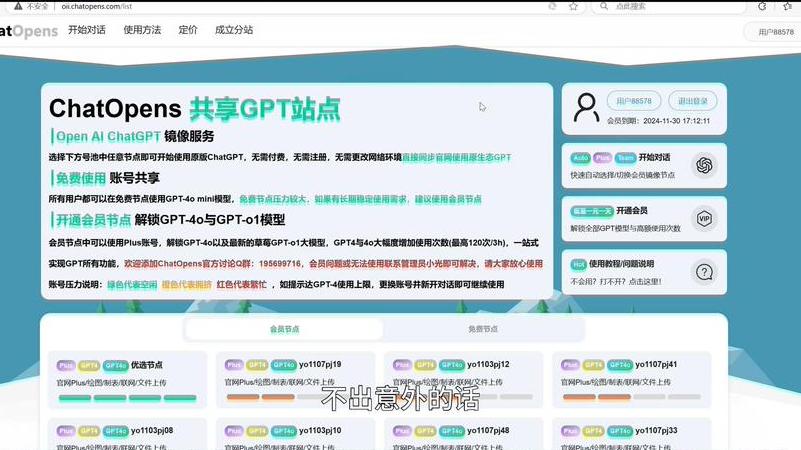Click the GPT4o badge on yo1103pj12 card
801x450 pixels.
[x=452, y=365]
